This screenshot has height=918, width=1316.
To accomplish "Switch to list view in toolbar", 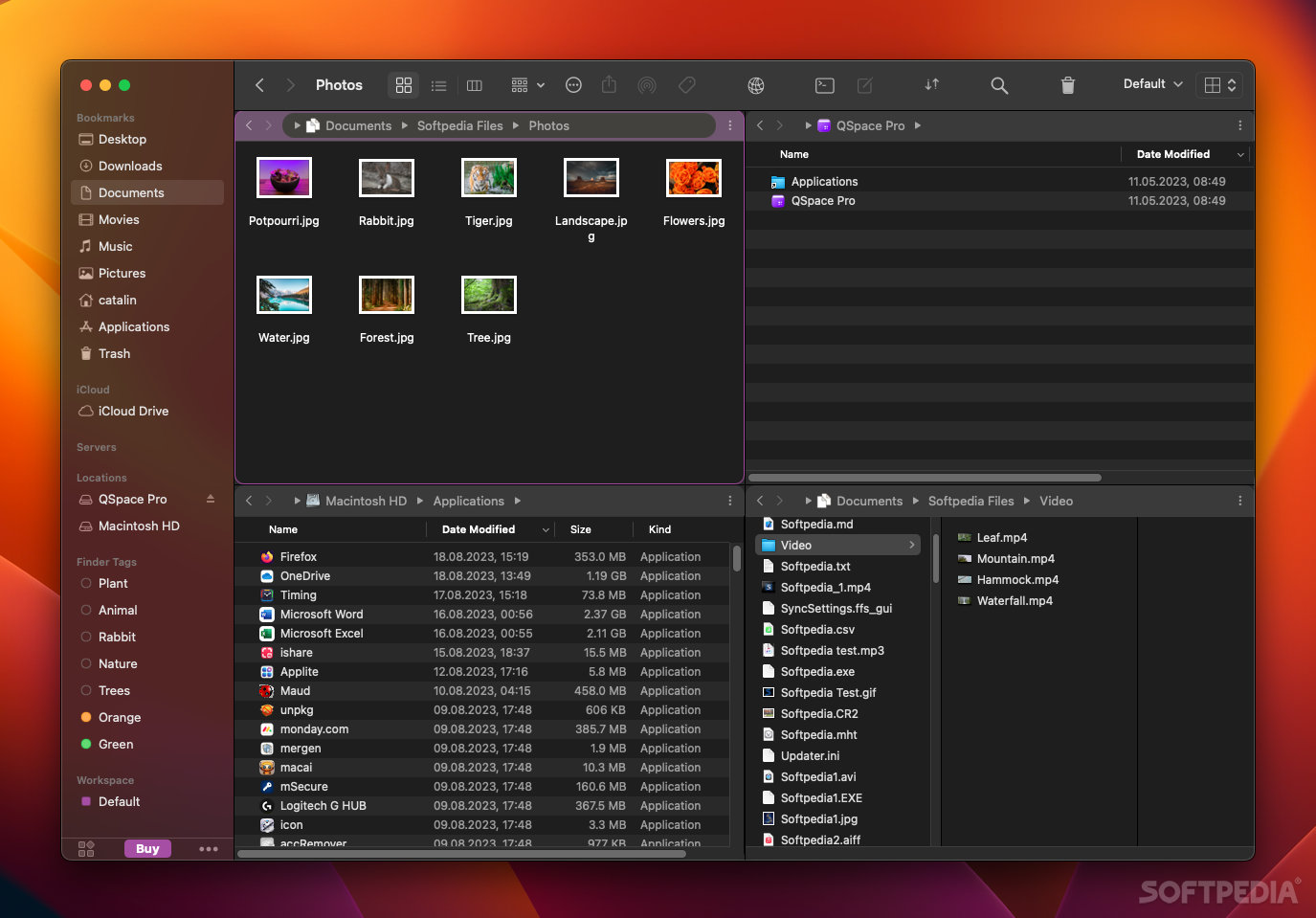I will click(x=439, y=85).
